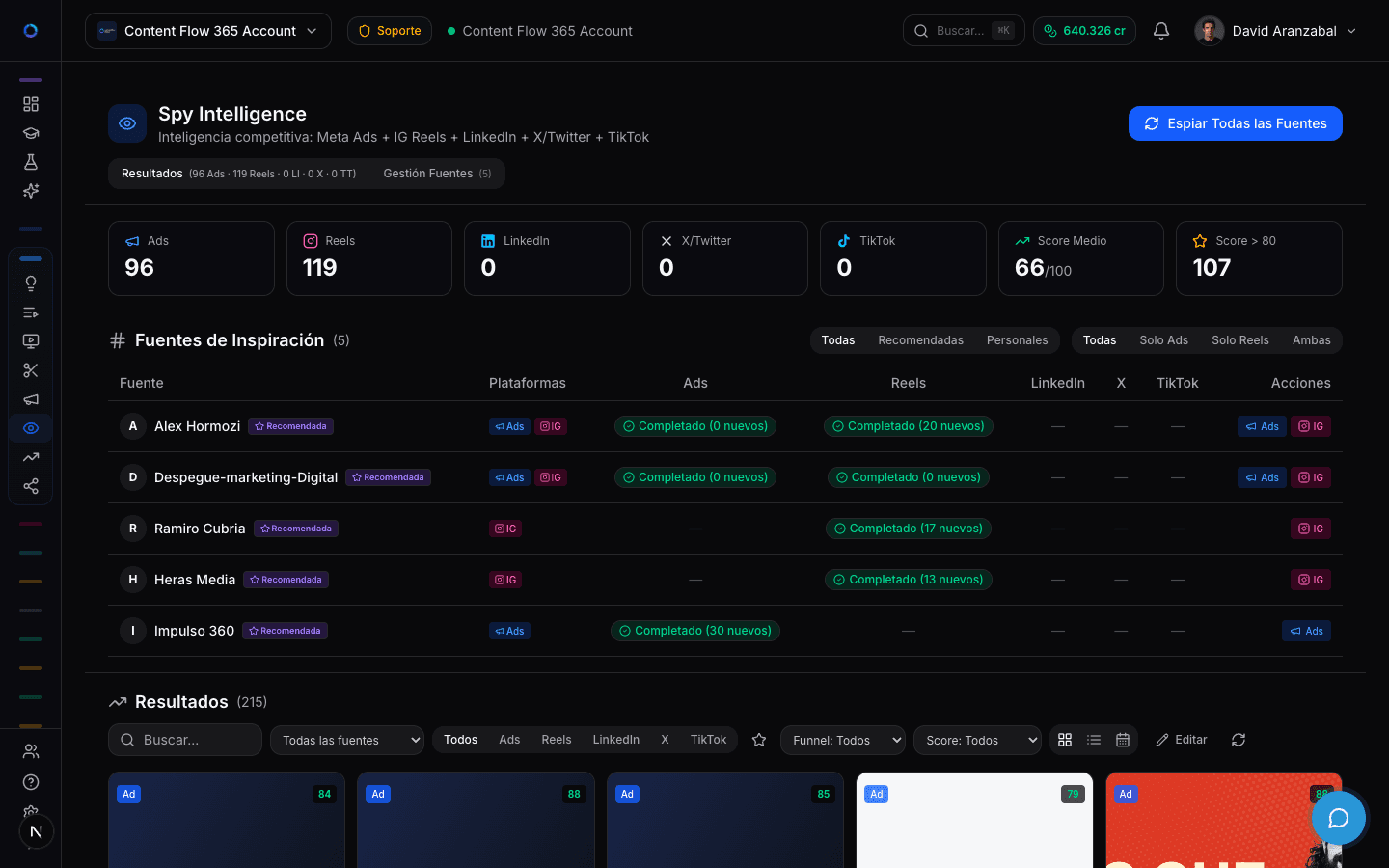Image resolution: width=1389 pixels, height=868 pixels.
Task: Select the first Todas source filter
Action: 838,340
